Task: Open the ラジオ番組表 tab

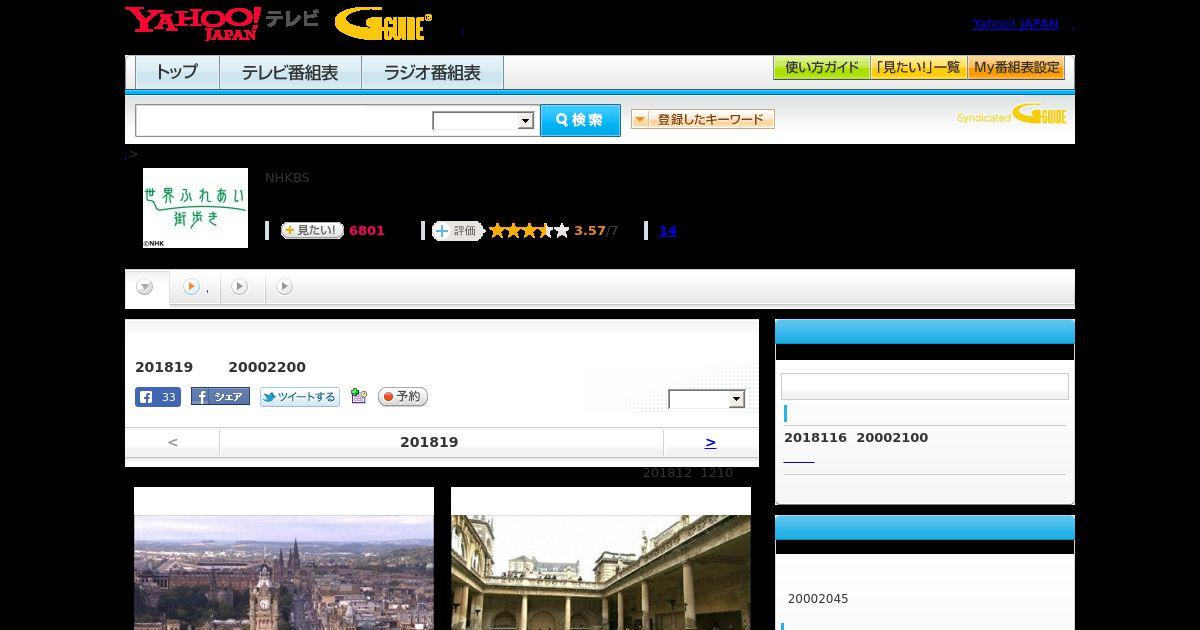Action: [x=432, y=72]
